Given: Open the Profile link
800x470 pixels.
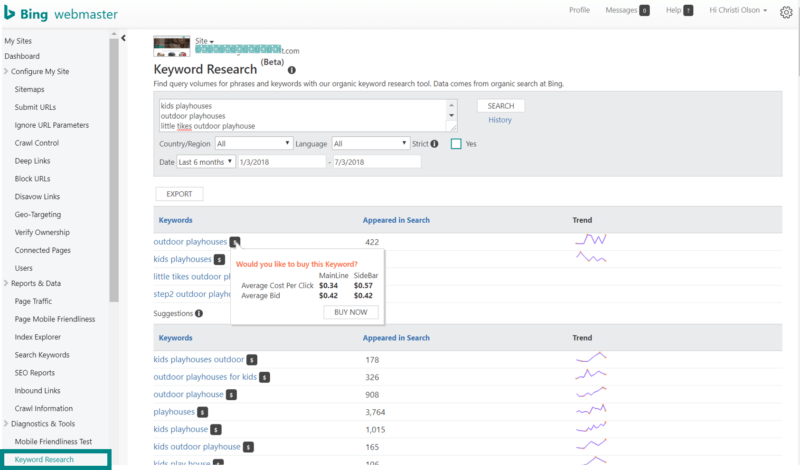Looking at the screenshot, I should click(x=579, y=10).
